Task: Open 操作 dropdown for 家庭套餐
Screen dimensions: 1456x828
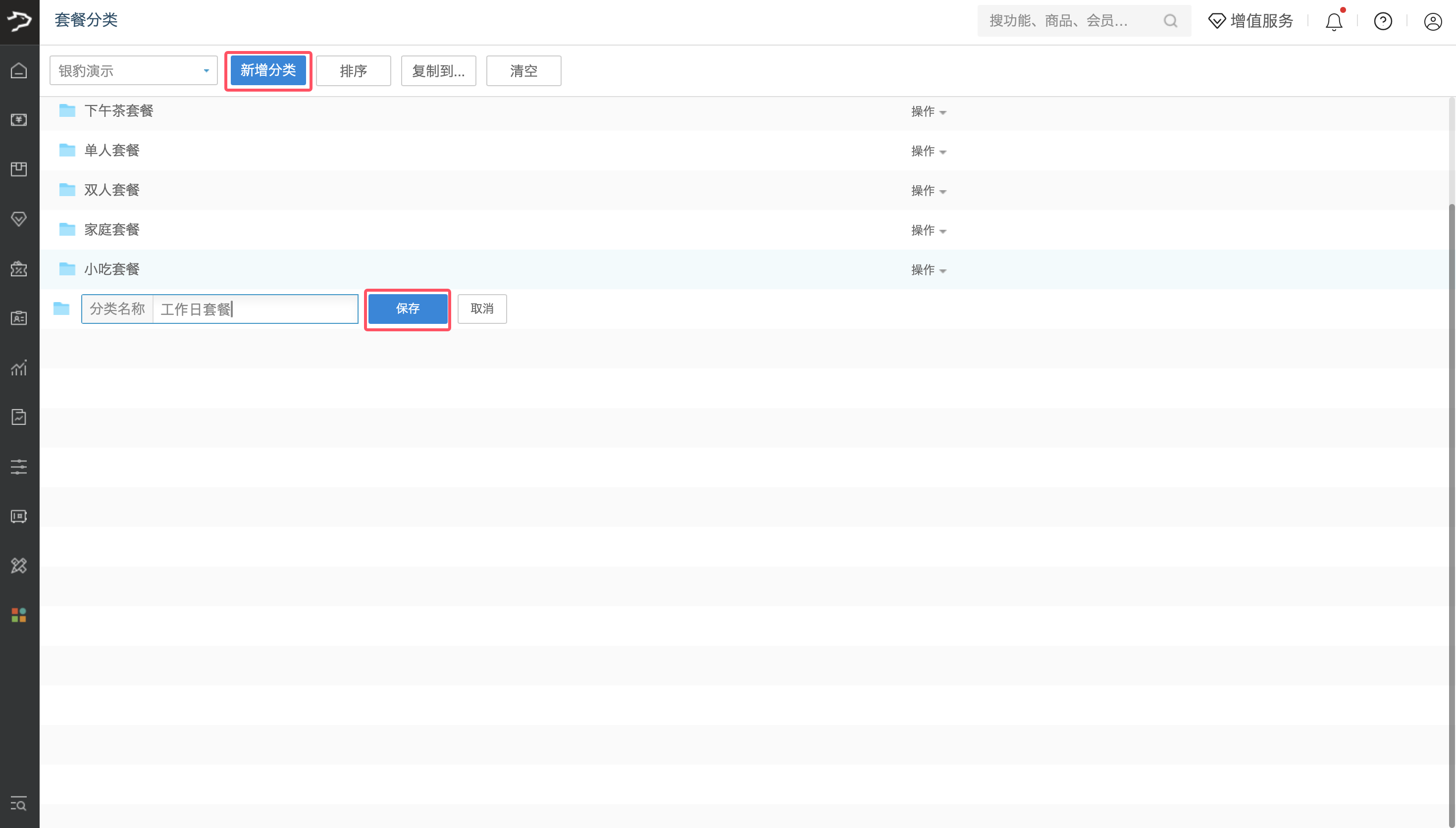Action: 928,230
